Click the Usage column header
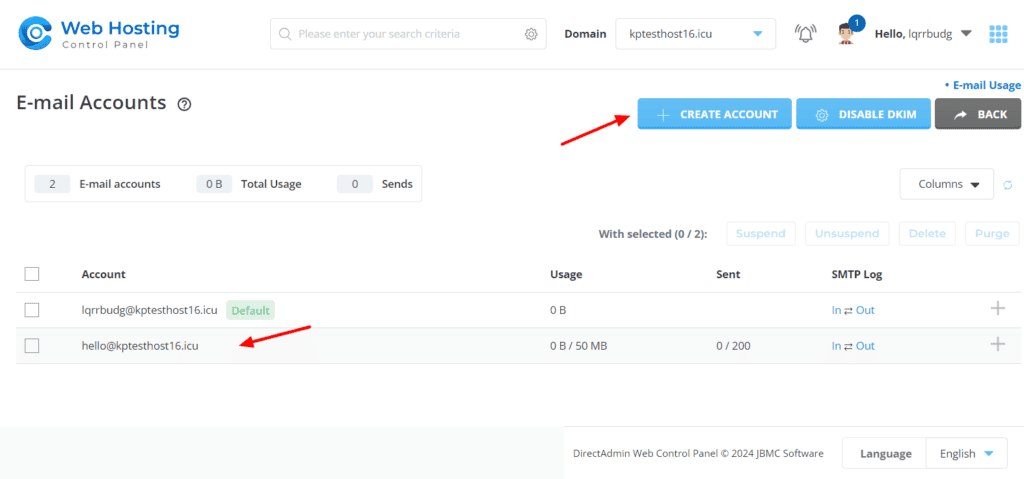This screenshot has width=1024, height=479. click(566, 274)
